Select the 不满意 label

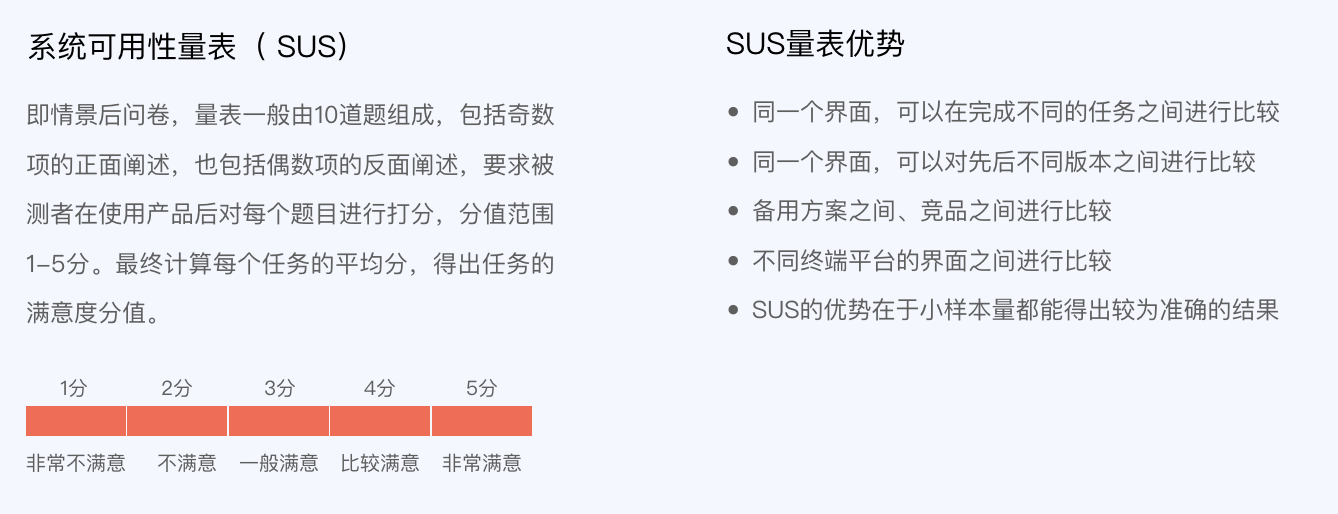(x=187, y=463)
